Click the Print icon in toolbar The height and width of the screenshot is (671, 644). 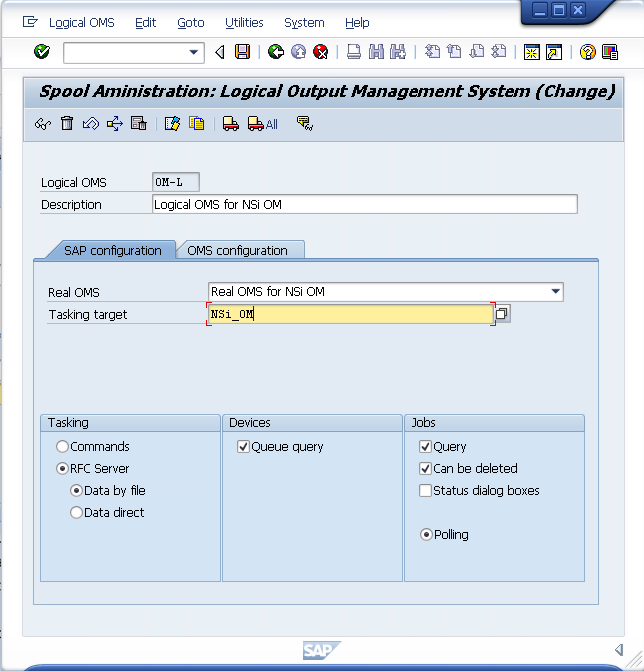pyautogui.click(x=354, y=52)
